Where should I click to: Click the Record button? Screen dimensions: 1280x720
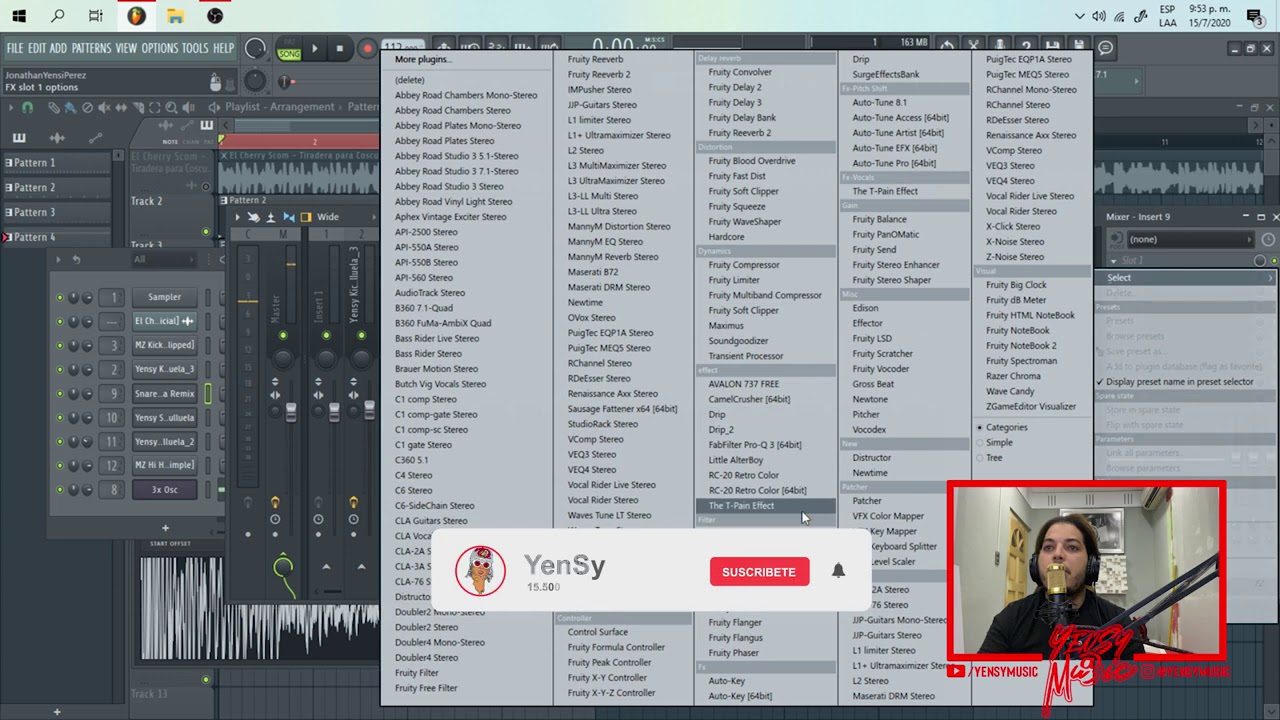(367, 48)
